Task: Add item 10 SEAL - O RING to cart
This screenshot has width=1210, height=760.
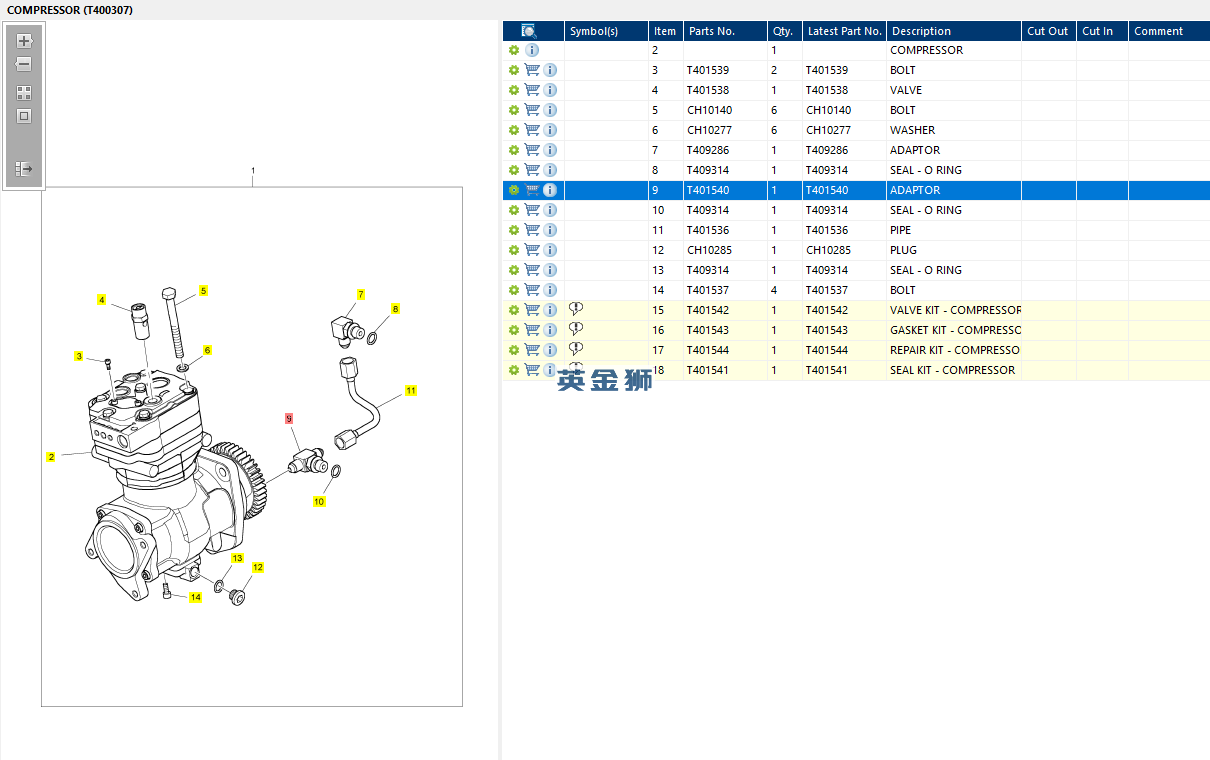Action: tap(532, 210)
